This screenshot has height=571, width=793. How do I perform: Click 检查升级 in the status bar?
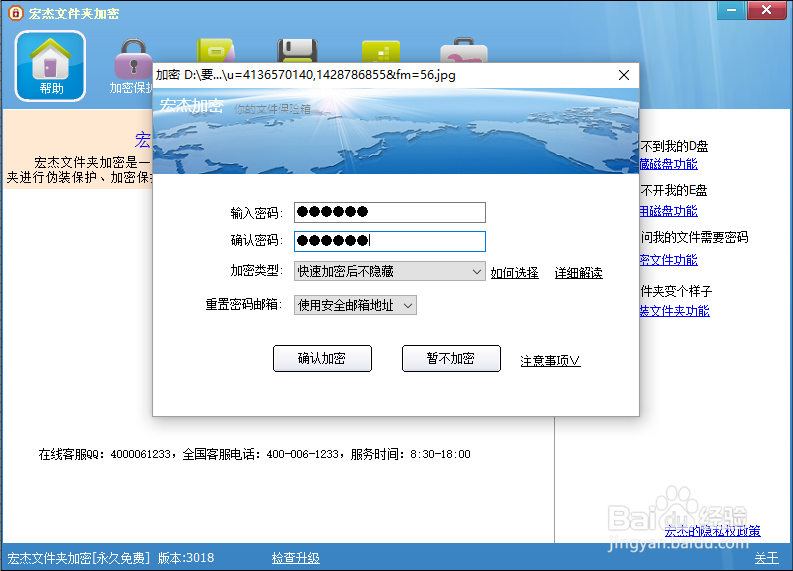coord(296,558)
